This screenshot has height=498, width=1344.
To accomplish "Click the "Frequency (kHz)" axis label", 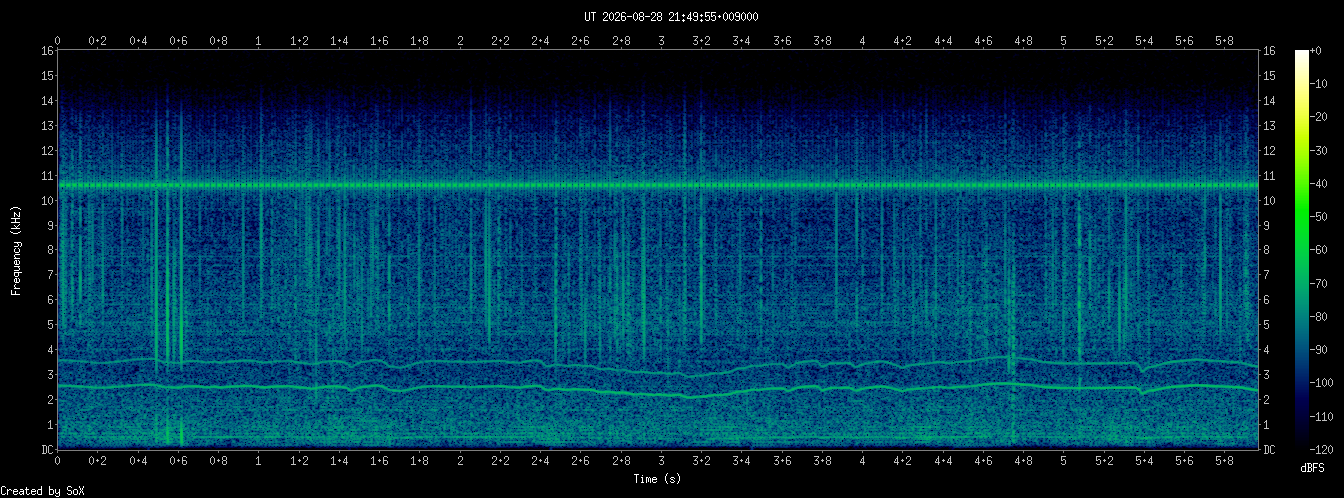I will coord(16,250).
